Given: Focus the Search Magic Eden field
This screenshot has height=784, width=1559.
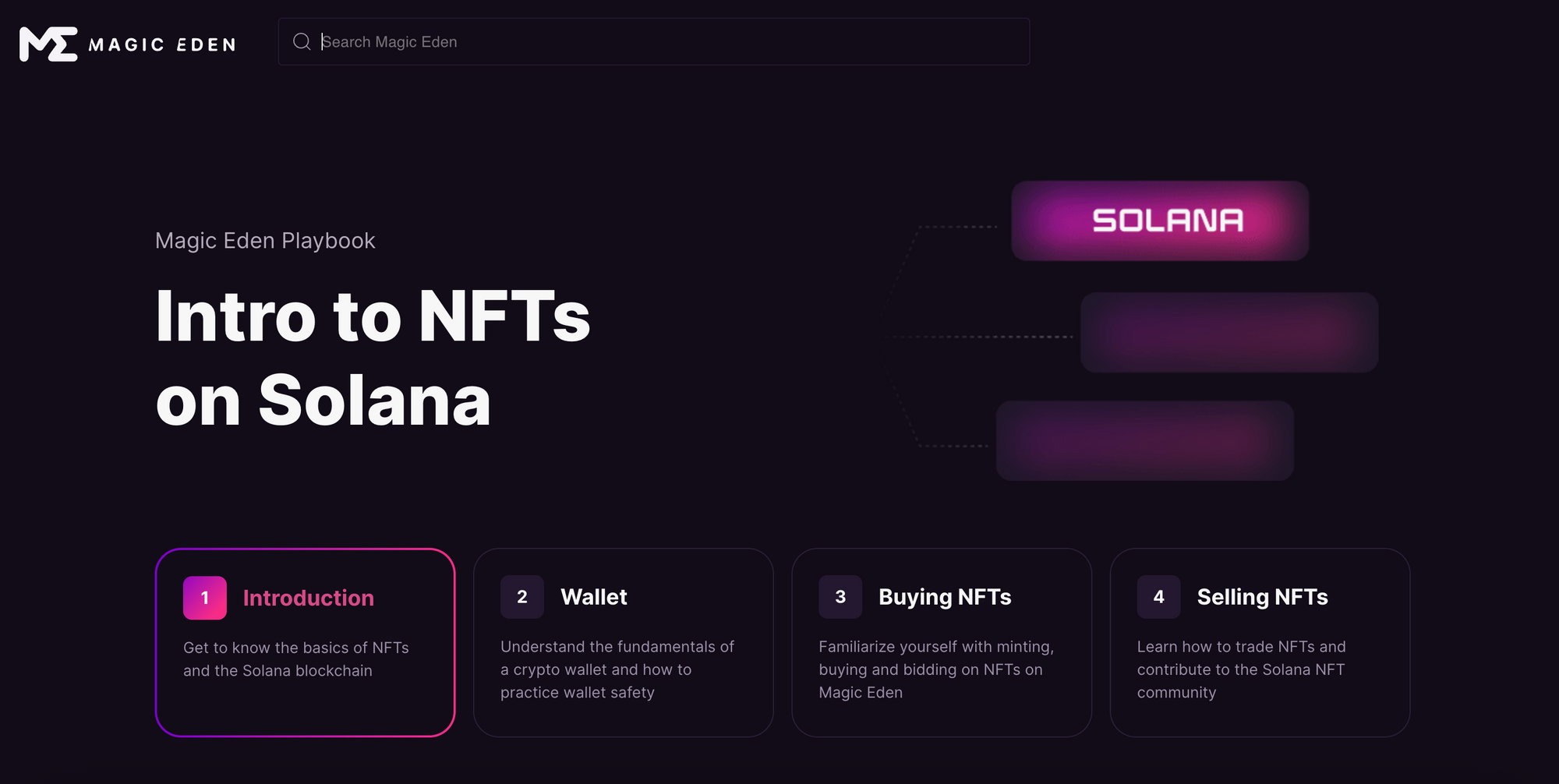Looking at the screenshot, I should click(x=654, y=41).
